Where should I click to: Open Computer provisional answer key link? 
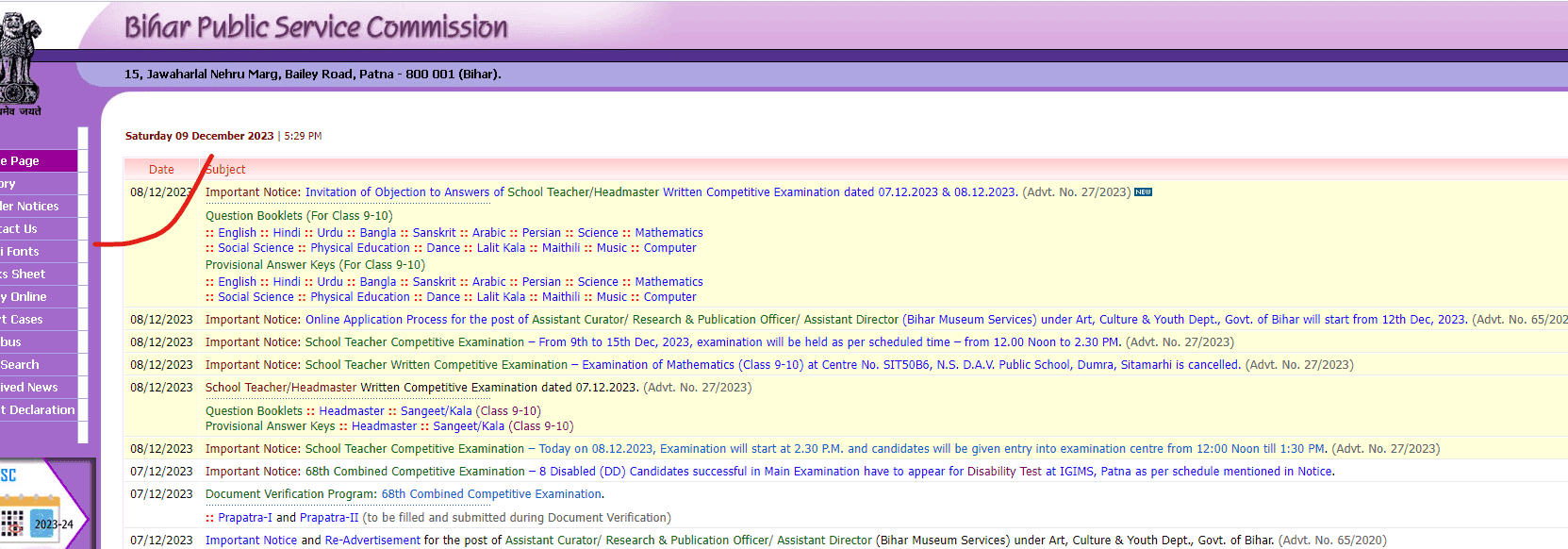pos(669,297)
